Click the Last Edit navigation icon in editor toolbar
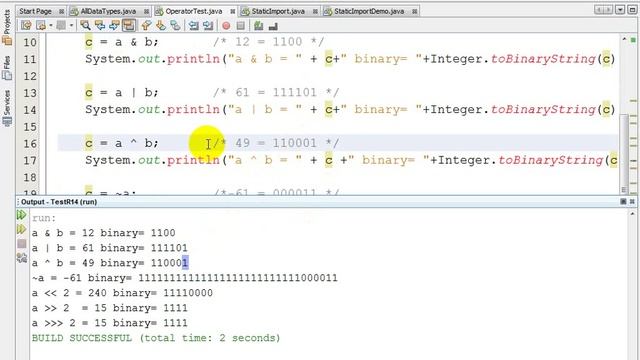 tap(27, 26)
